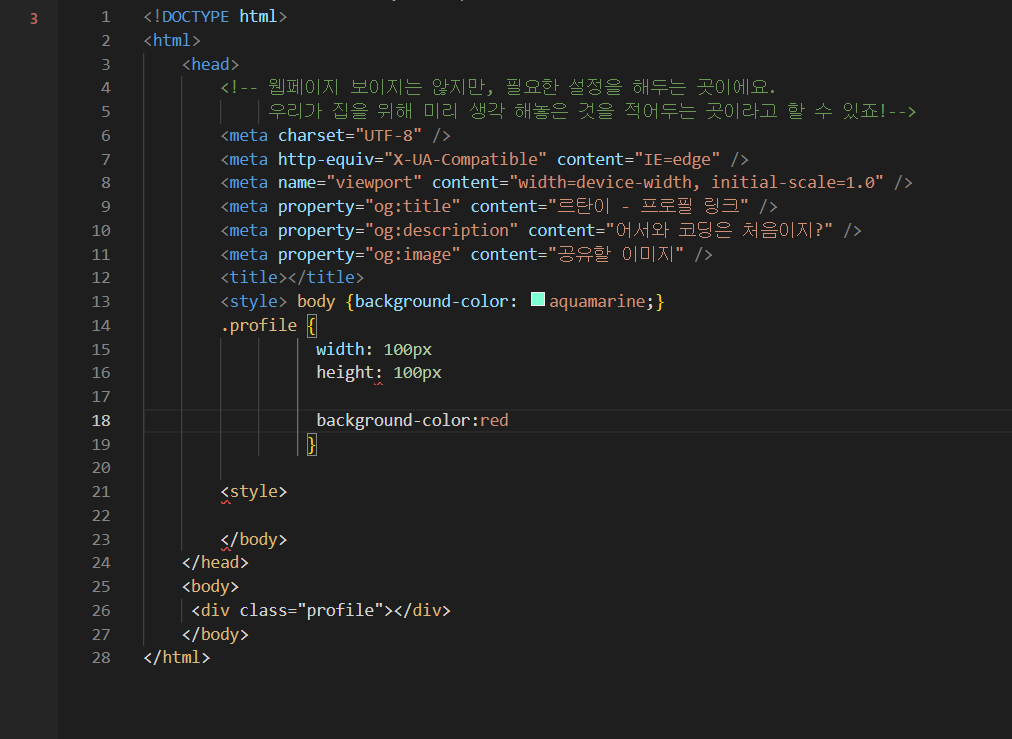Viewport: 1012px width, 739px height.
Task: Select empty line number 17 in gutter
Action: [101, 397]
